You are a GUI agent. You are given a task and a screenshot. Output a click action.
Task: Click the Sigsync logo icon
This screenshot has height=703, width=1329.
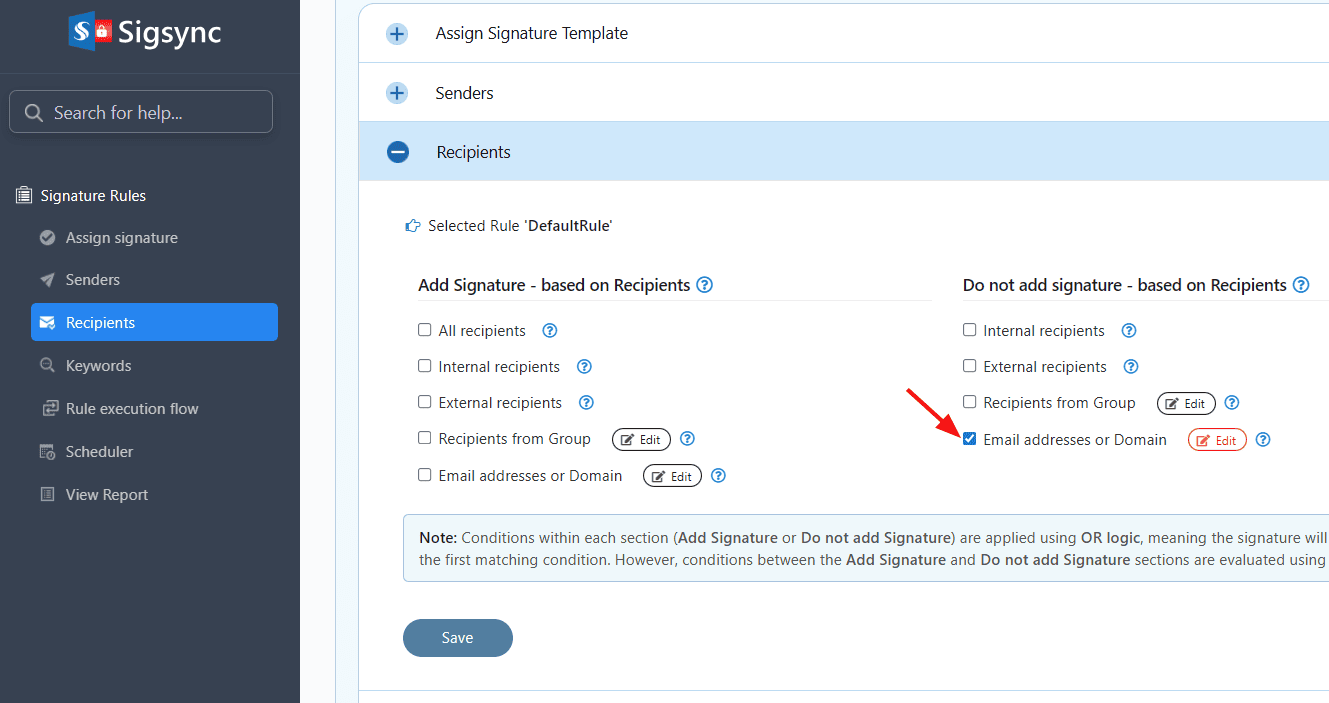click(89, 31)
